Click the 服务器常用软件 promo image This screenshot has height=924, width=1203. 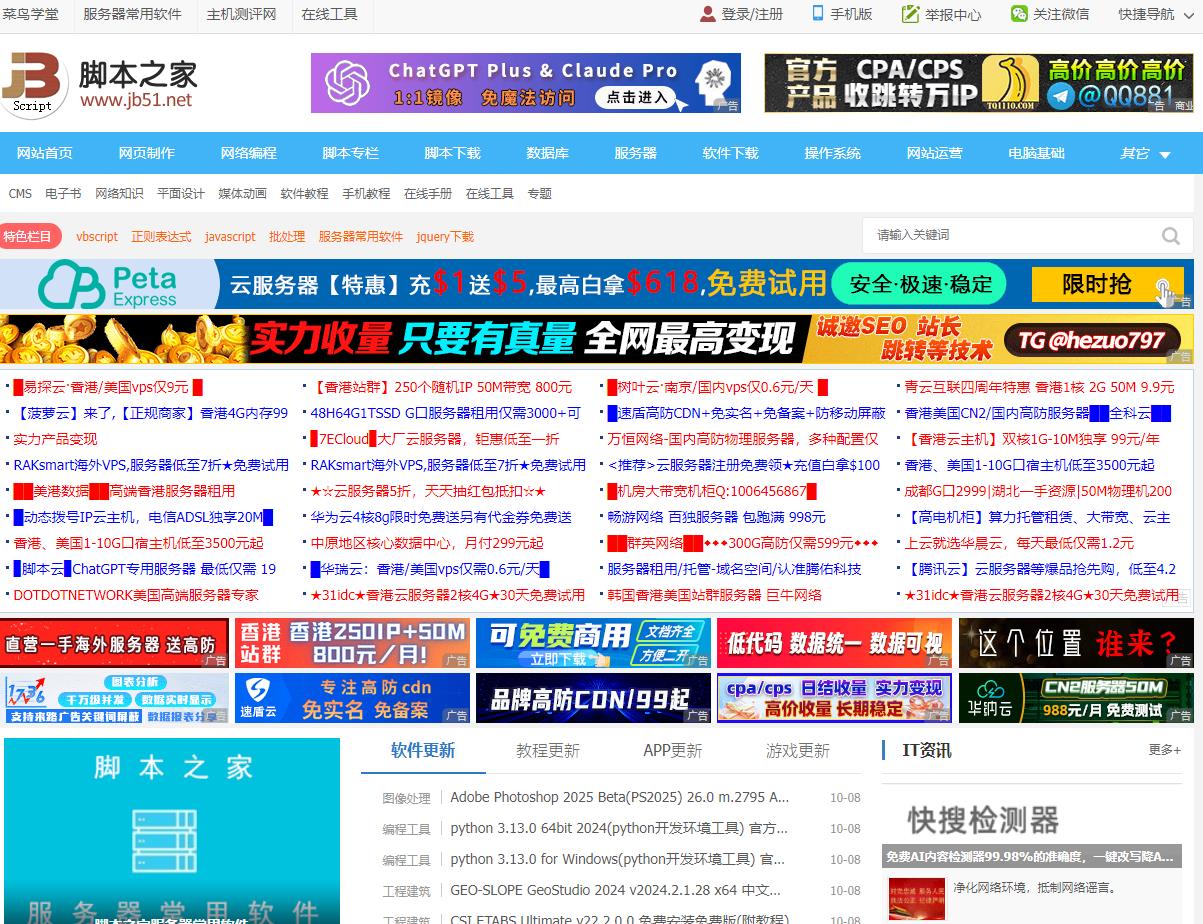(172, 831)
